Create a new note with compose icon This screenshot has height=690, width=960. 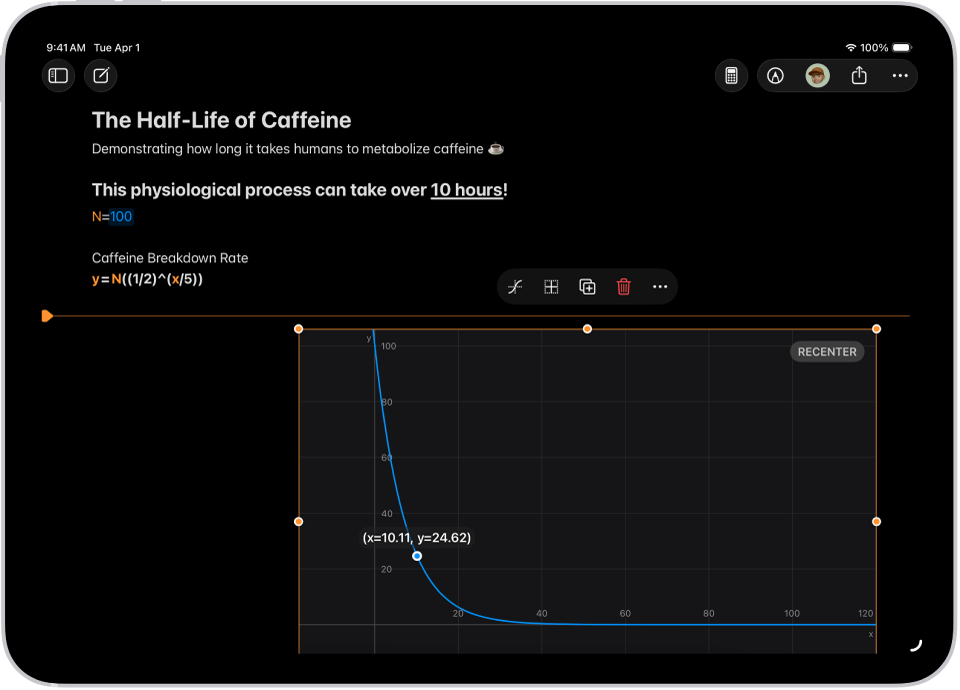(100, 76)
